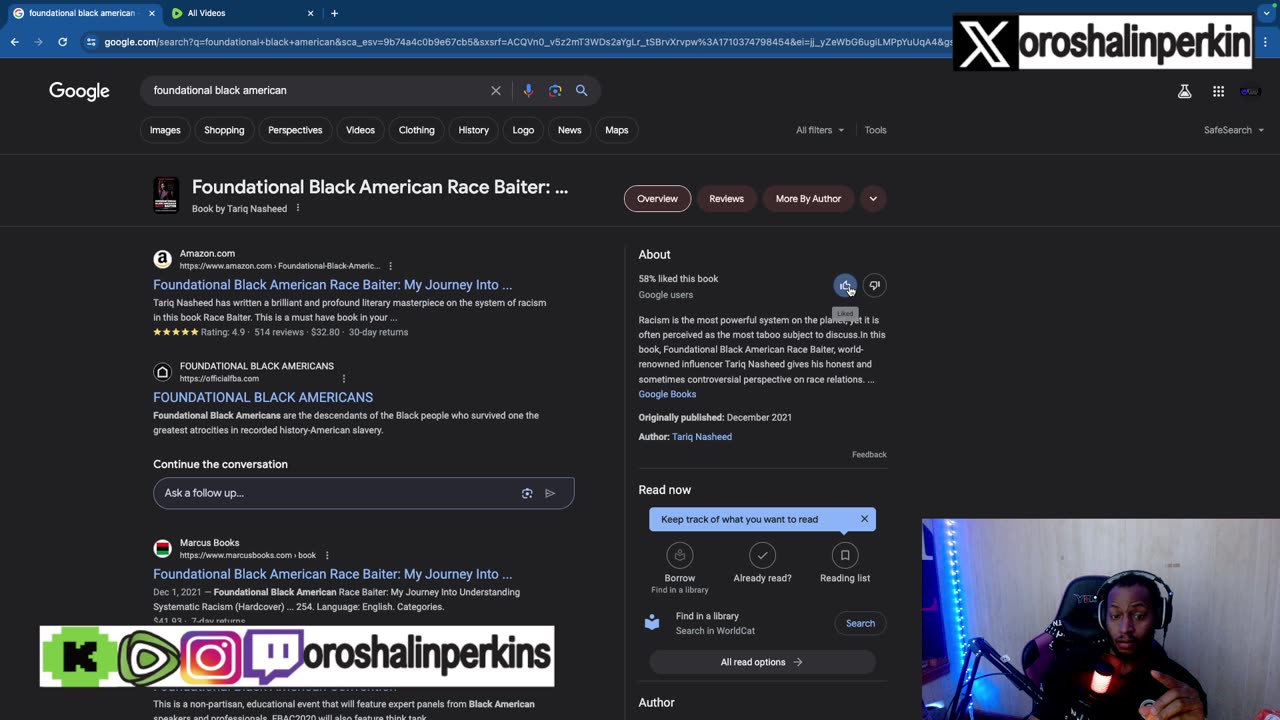The height and width of the screenshot is (720, 1280).
Task: Open the 'FOUNDATIONAL BLACK AMERICANS' result link
Action: (263, 397)
